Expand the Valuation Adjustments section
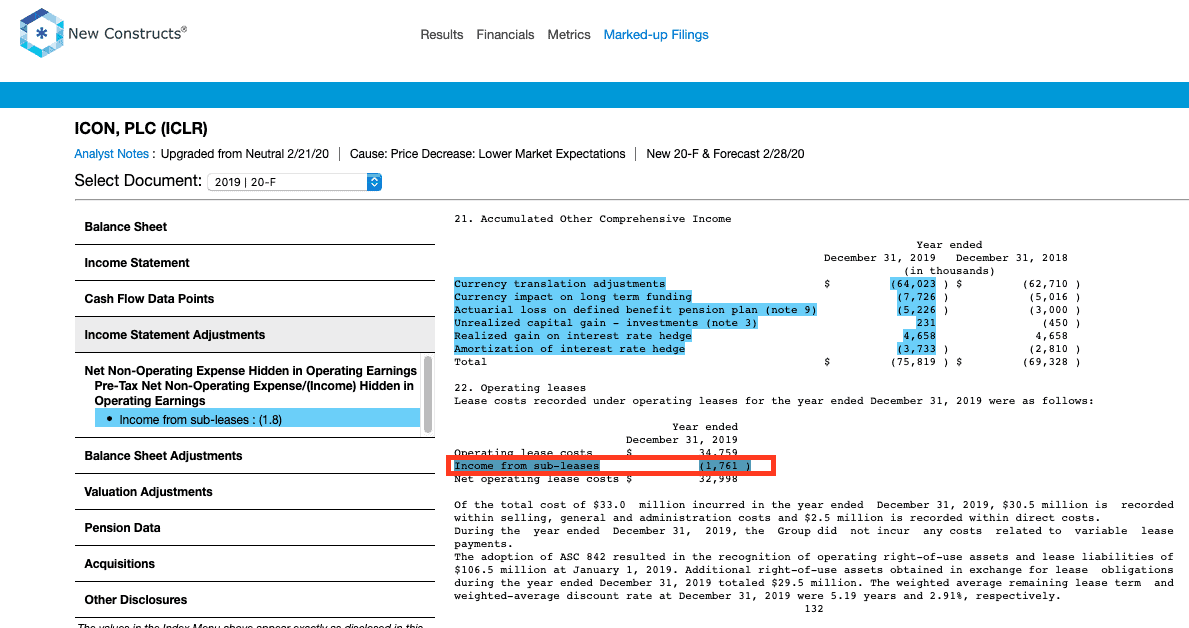 coord(255,491)
